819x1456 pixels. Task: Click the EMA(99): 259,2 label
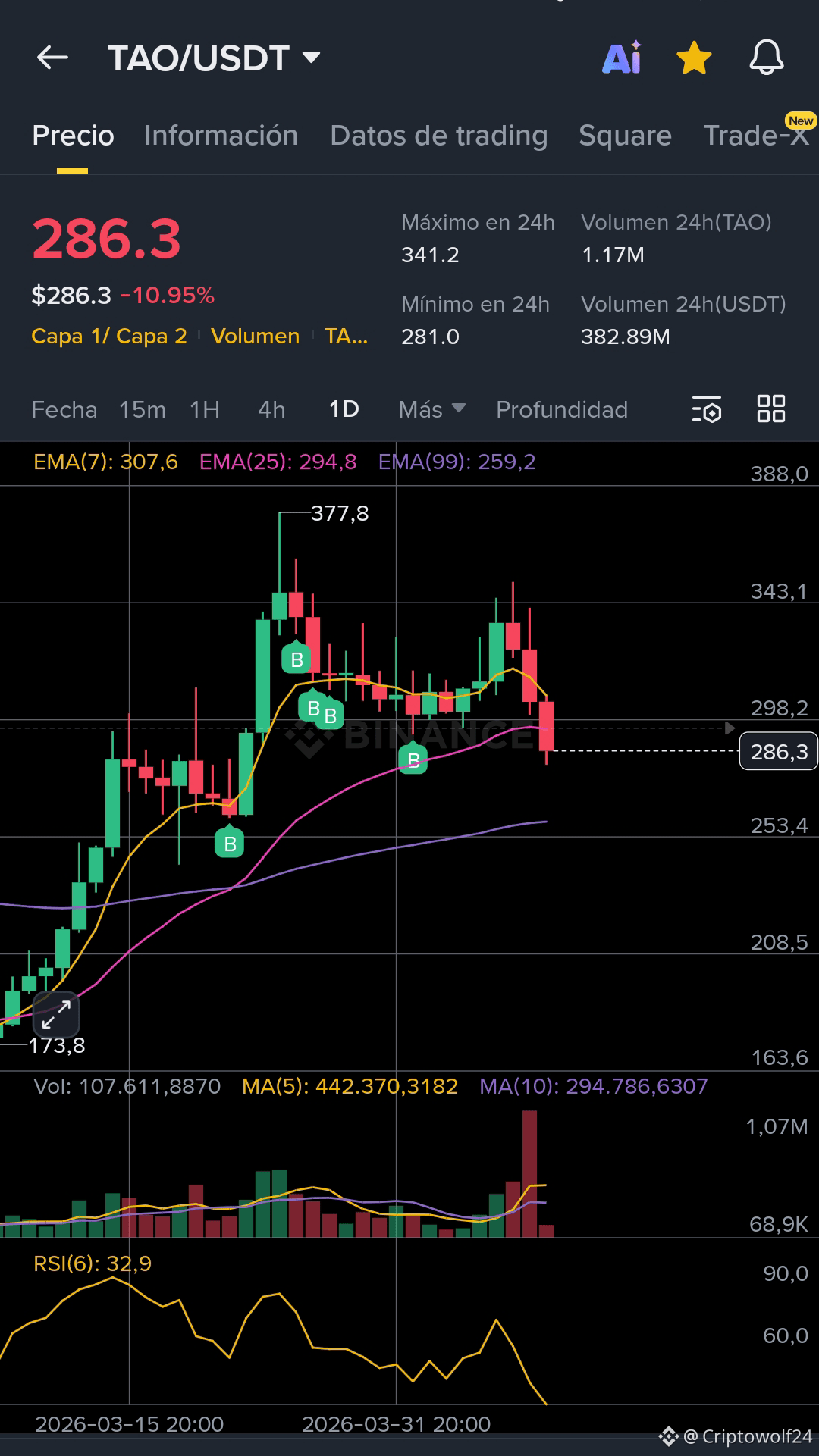(457, 462)
